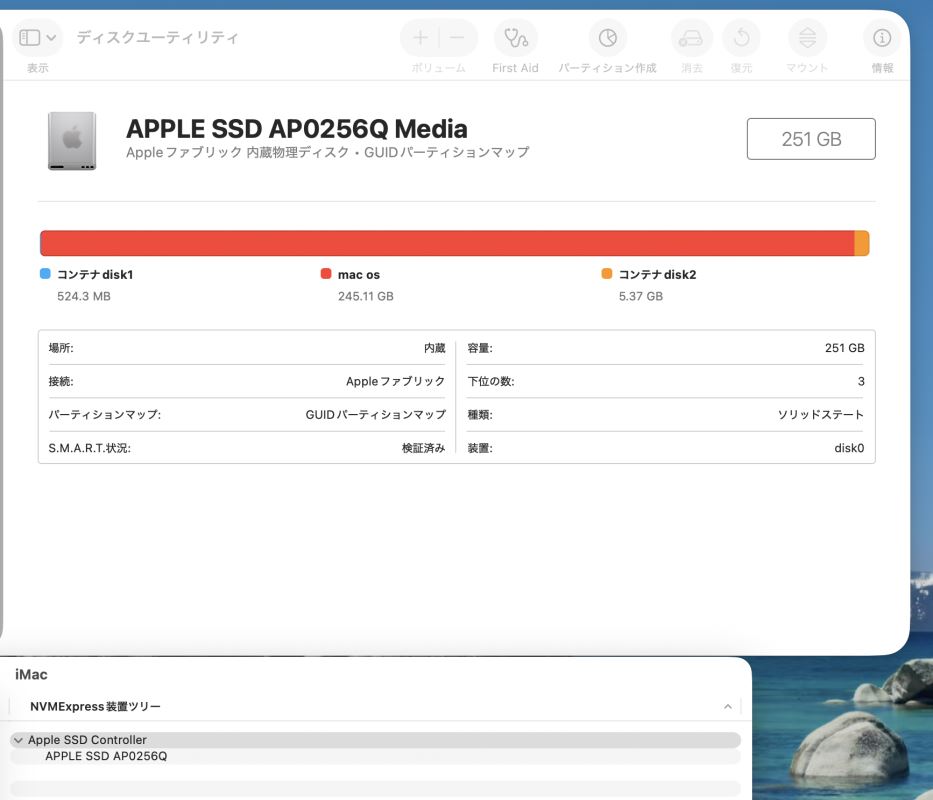Click the remove volume minus button
This screenshot has height=800, width=933.
pyautogui.click(x=457, y=38)
